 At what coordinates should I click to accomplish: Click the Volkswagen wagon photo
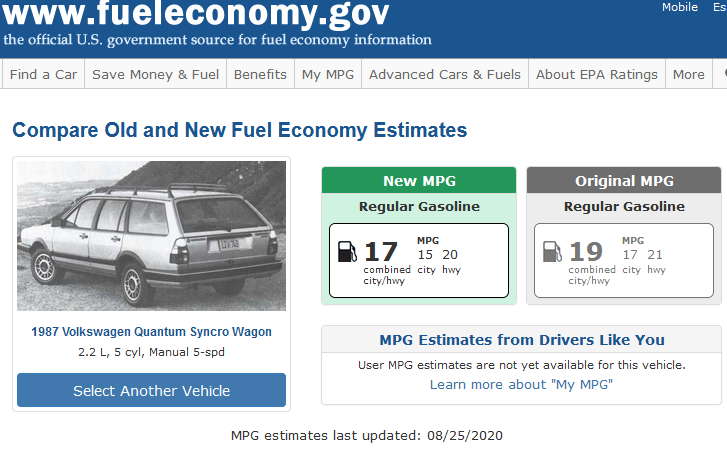point(151,236)
